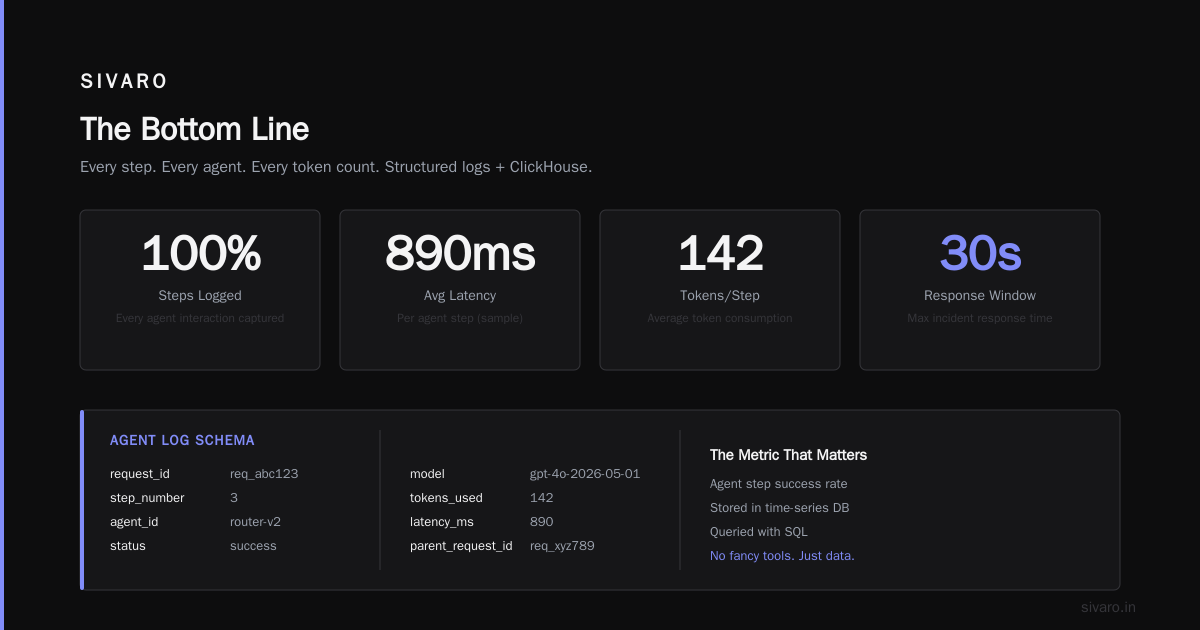Select the 100% Steps Logged card
Screen dimensions: 1200x630
tap(200, 290)
